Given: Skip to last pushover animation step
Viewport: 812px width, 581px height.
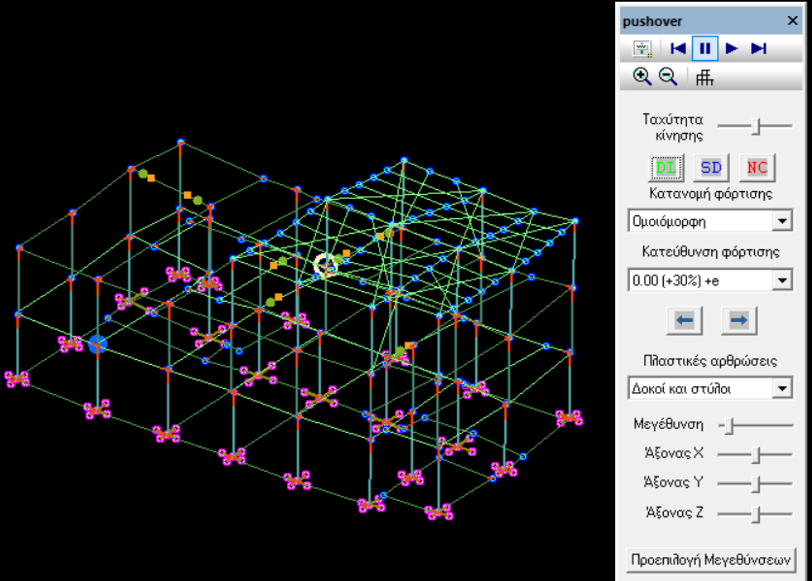Looking at the screenshot, I should pyautogui.click(x=759, y=49).
